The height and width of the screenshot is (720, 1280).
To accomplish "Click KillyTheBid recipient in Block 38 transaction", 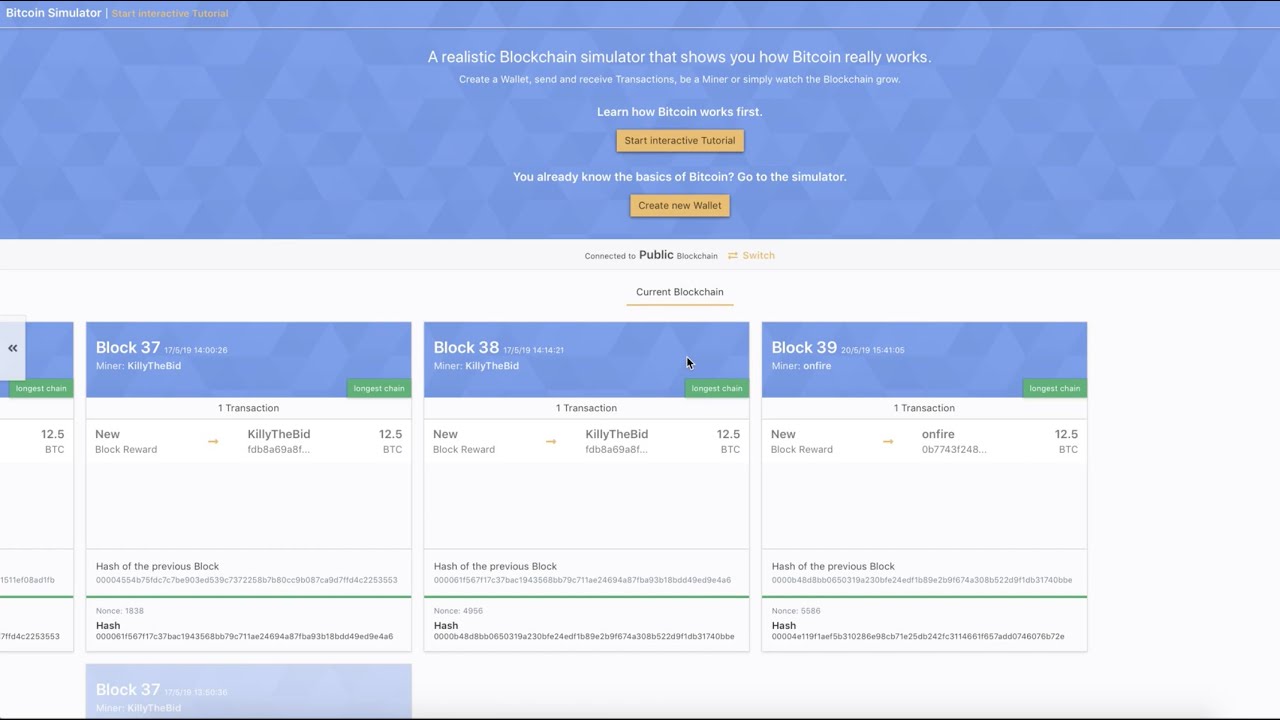I will pyautogui.click(x=617, y=434).
